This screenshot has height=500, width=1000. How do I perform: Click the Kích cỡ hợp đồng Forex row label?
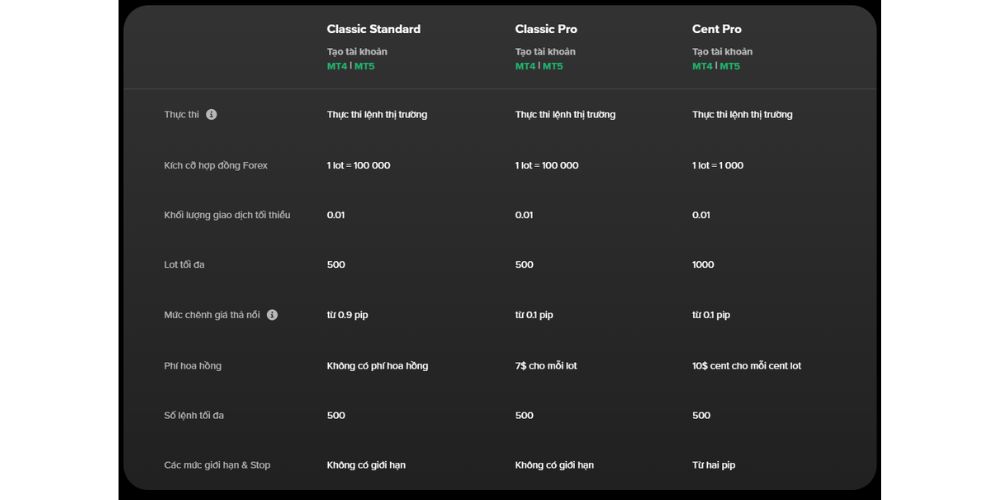[216, 165]
